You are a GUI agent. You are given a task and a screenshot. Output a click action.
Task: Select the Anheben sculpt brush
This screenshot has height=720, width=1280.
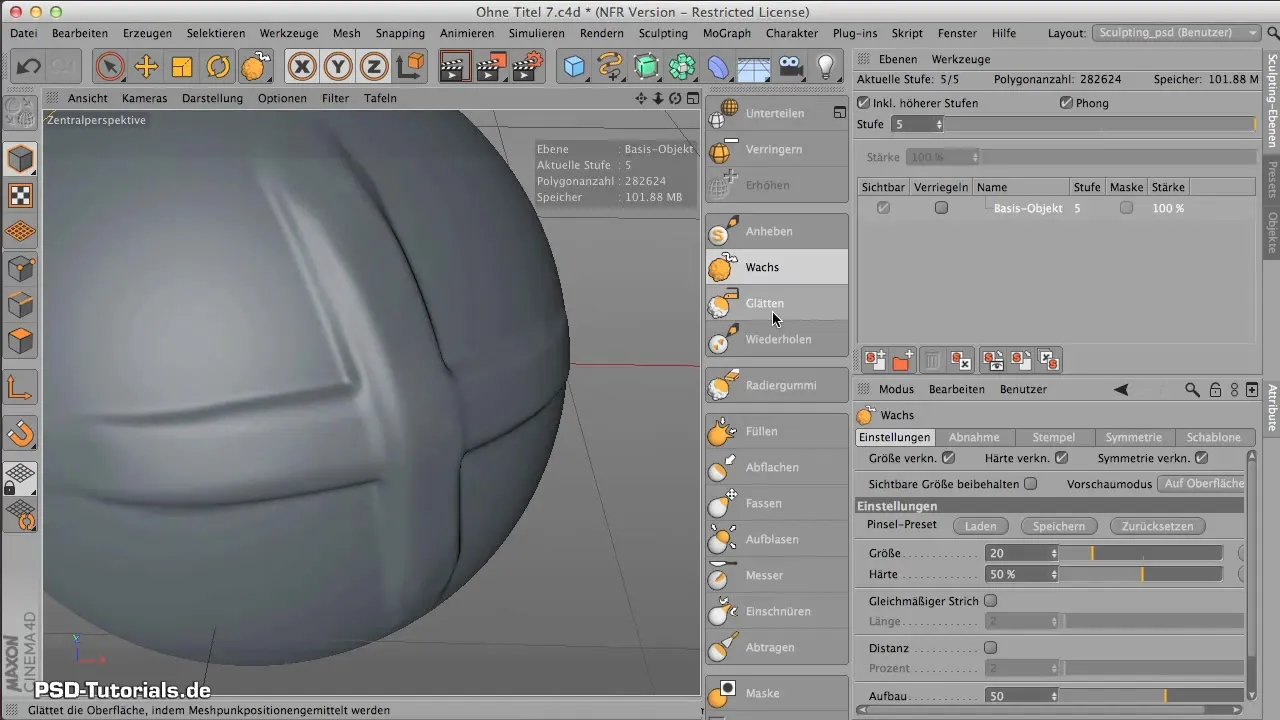(x=776, y=231)
